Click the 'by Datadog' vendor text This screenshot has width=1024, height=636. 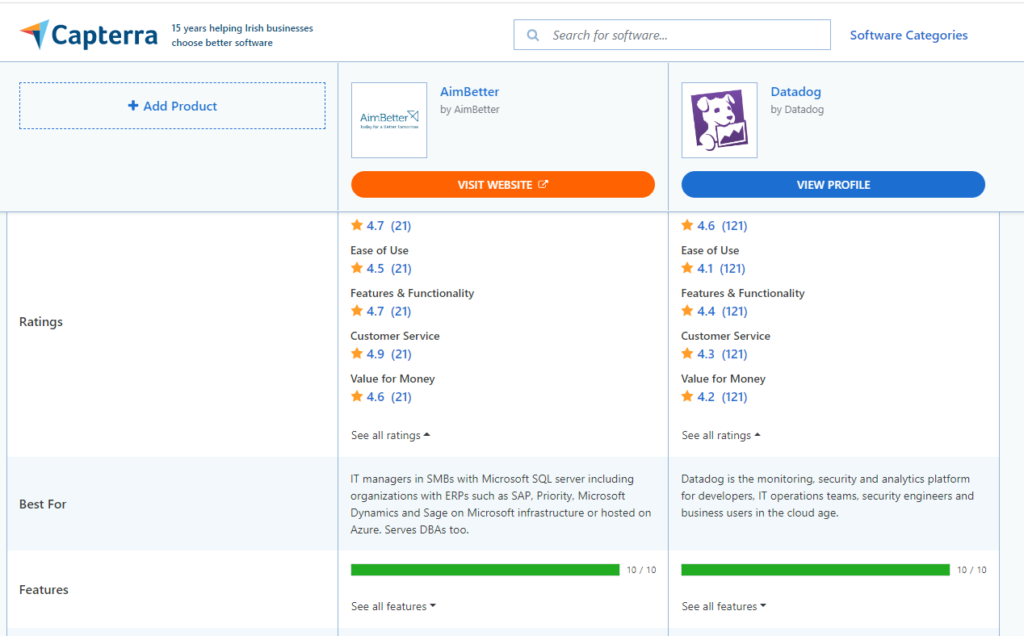pos(797,109)
